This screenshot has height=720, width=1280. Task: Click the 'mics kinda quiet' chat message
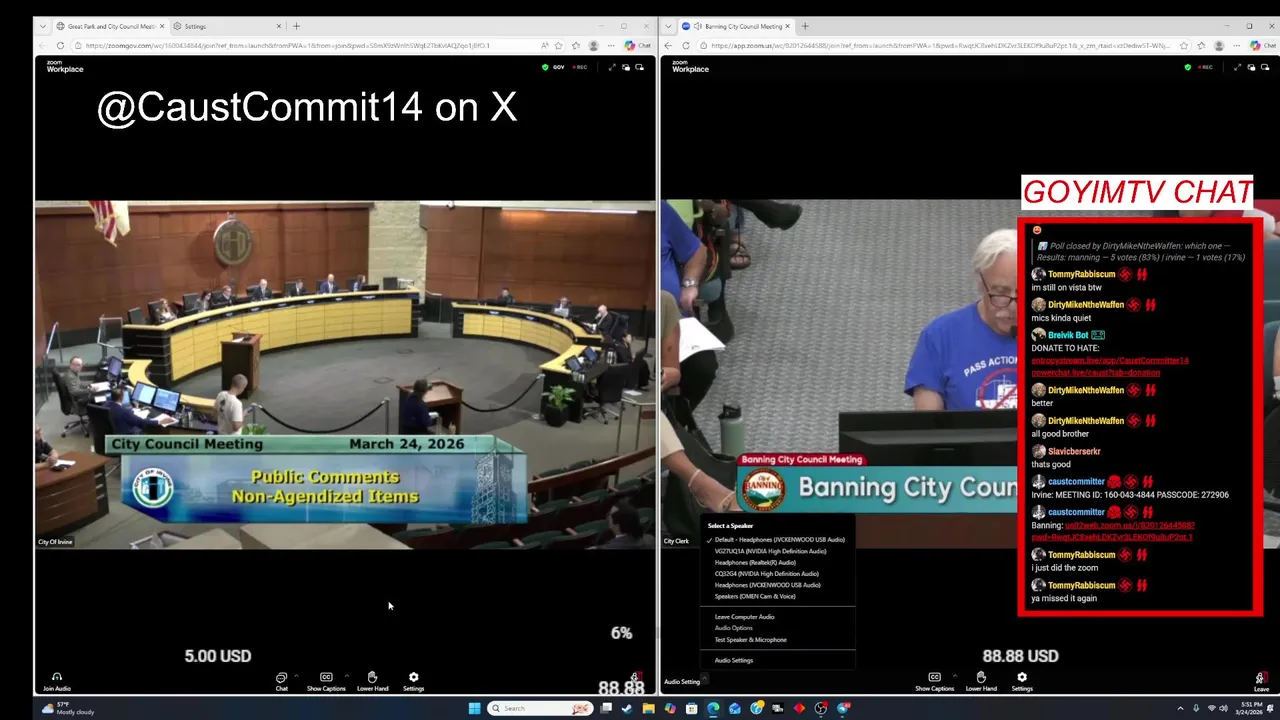pyautogui.click(x=1063, y=318)
